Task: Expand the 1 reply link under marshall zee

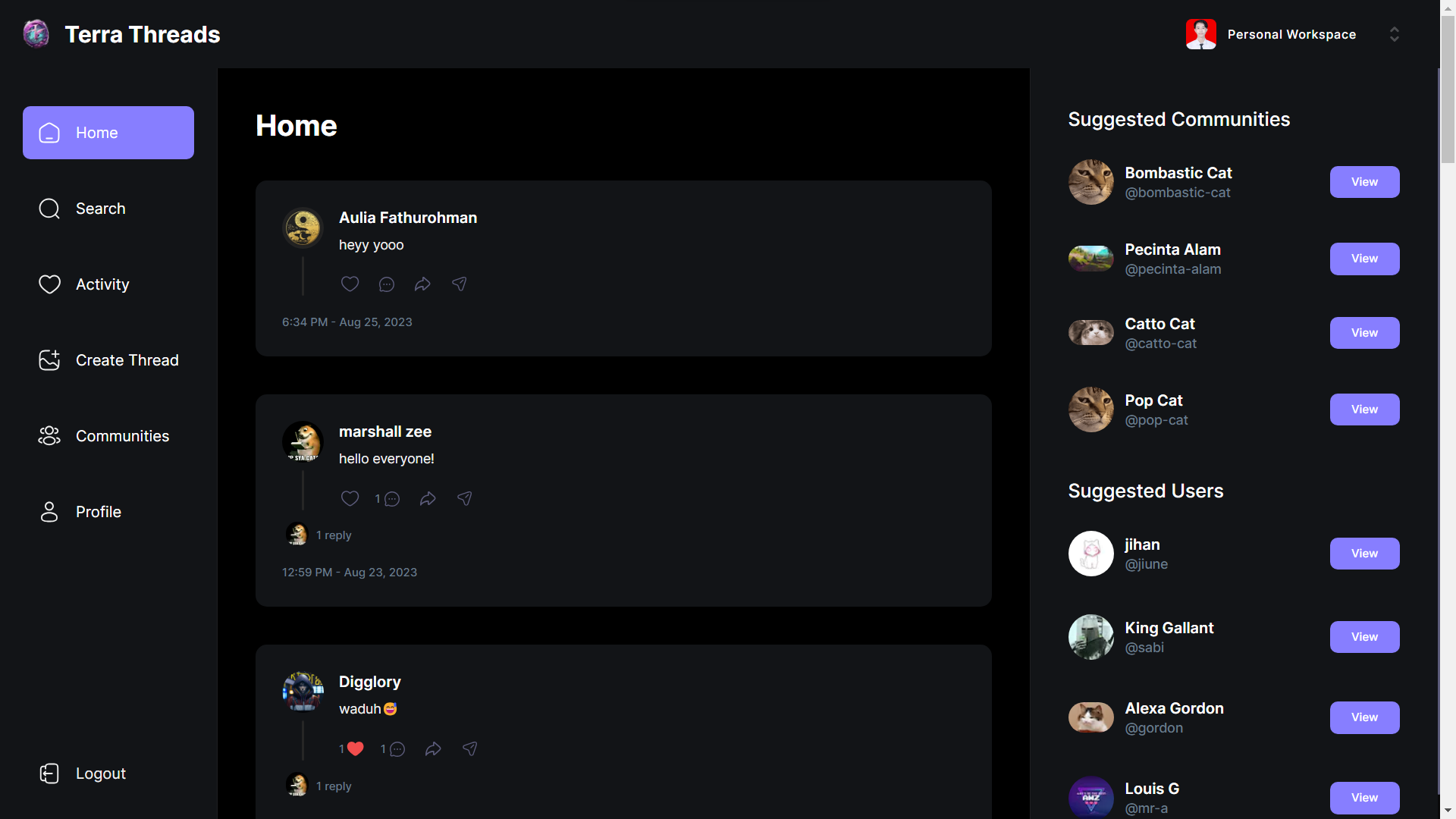Action: (334, 535)
